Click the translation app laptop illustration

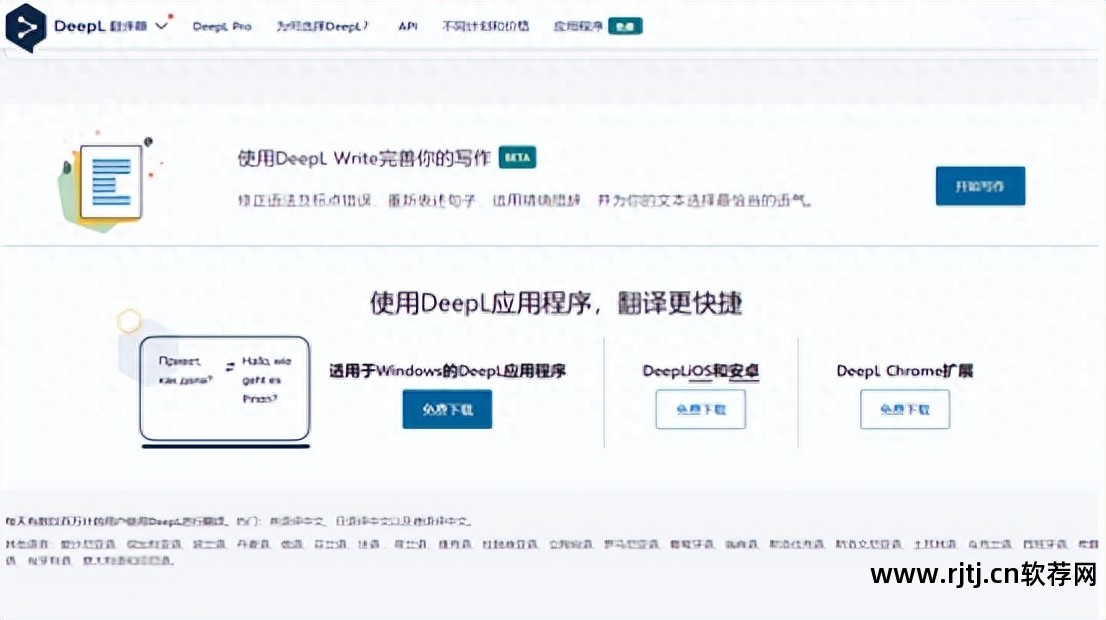pos(224,389)
